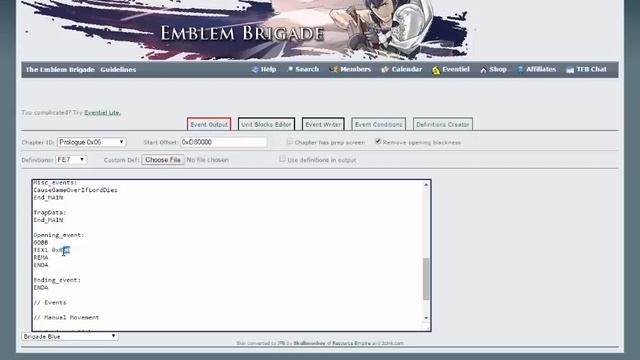
Task: Open the TEB Chat navbar link
Action: coord(591,69)
